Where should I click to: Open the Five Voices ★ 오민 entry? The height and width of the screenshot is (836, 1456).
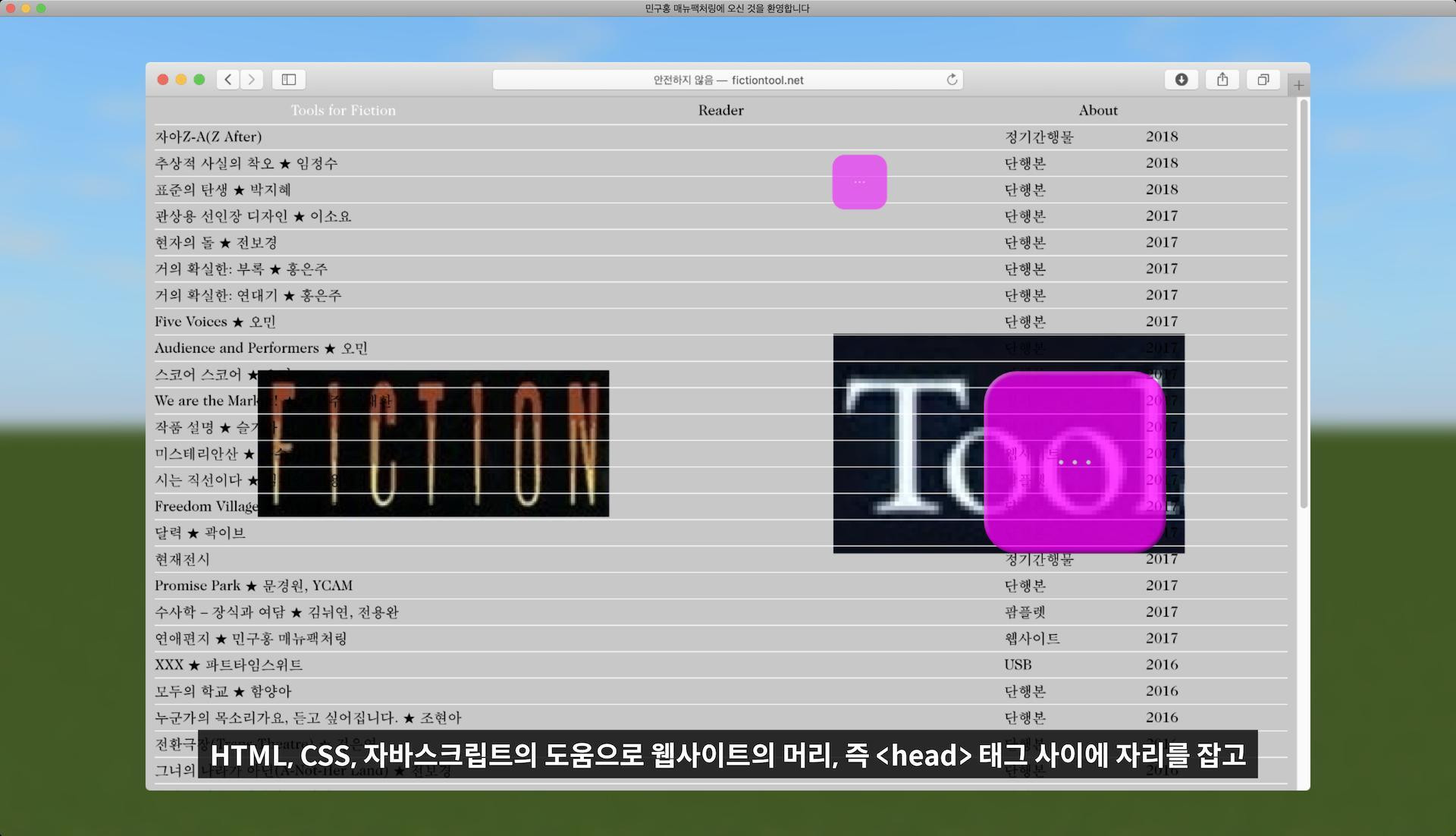(x=215, y=322)
